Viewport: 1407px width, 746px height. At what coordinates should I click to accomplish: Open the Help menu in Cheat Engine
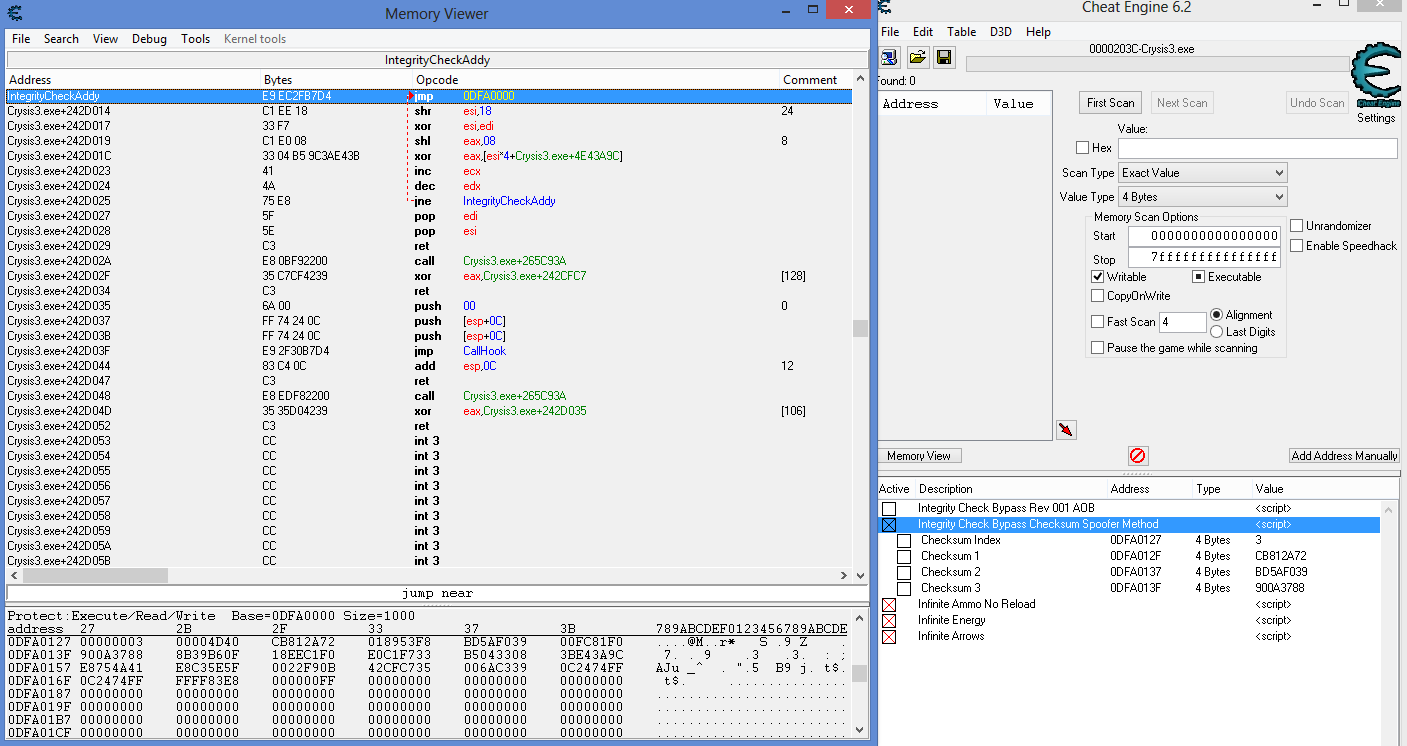click(x=1039, y=32)
